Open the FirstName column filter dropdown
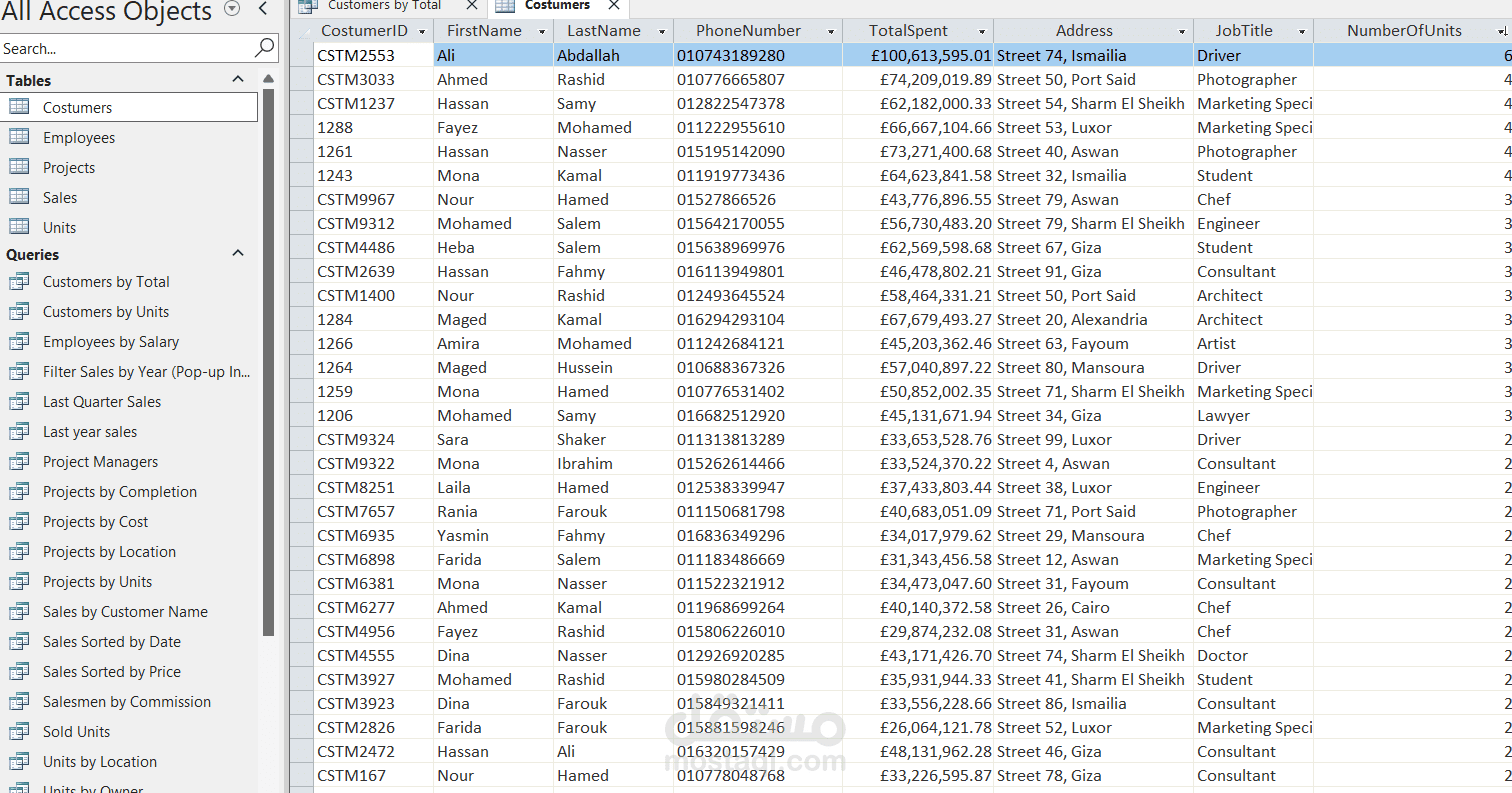1512x793 pixels. coord(541,32)
